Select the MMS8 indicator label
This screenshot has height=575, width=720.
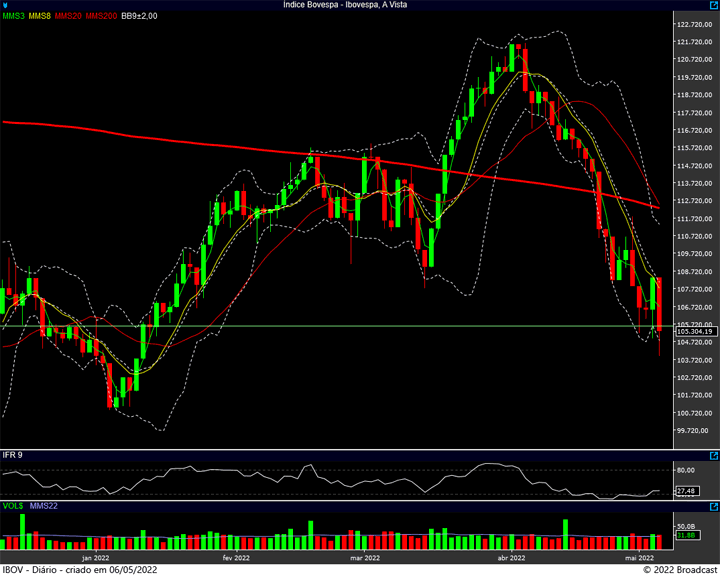[40, 16]
